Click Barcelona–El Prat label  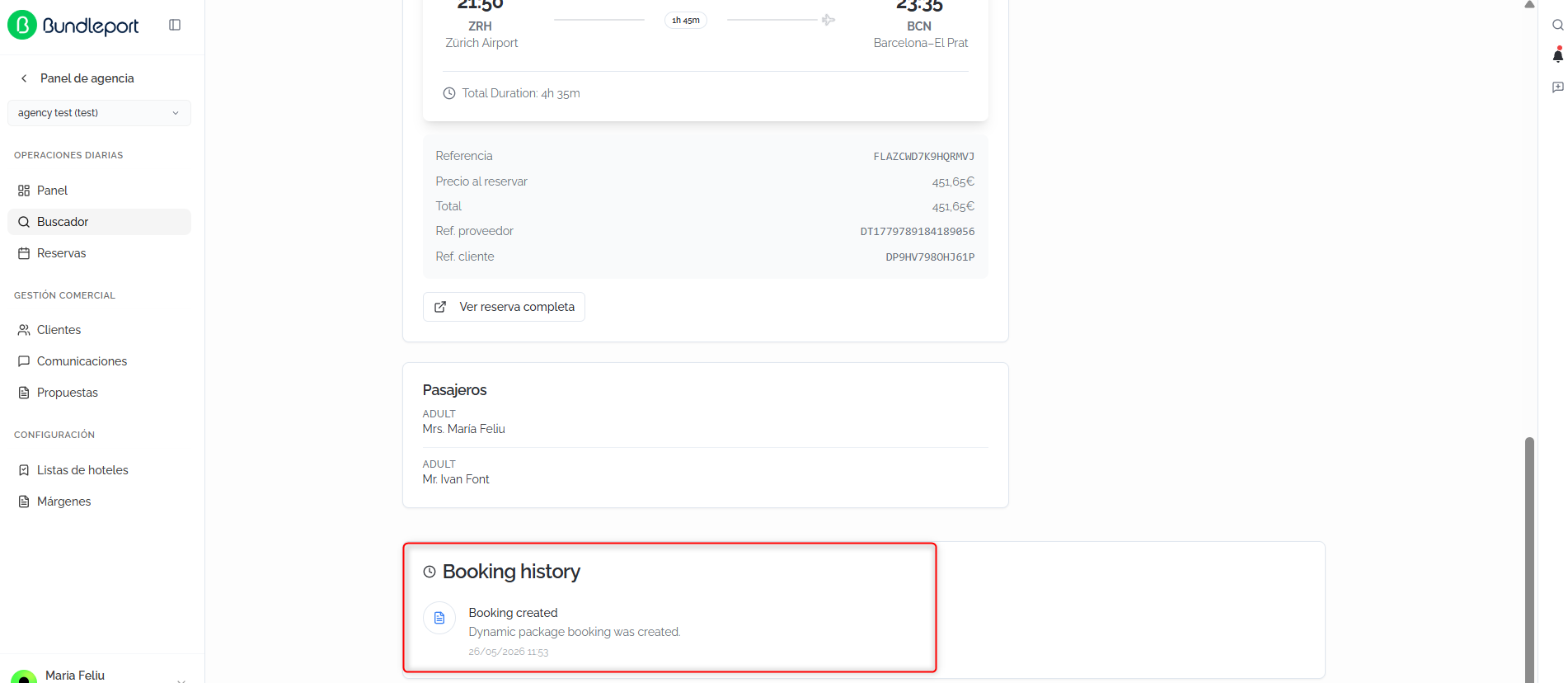click(x=921, y=43)
